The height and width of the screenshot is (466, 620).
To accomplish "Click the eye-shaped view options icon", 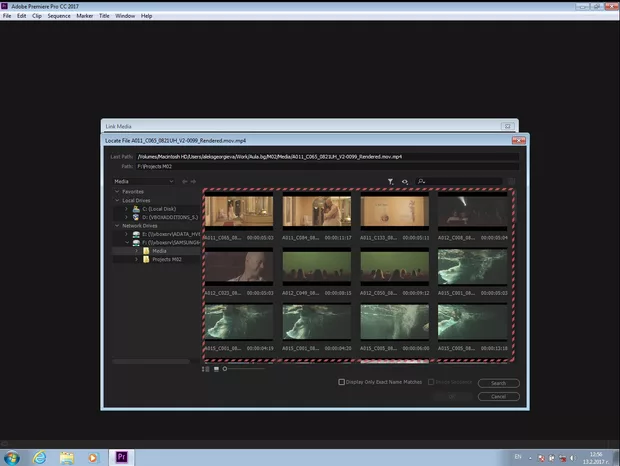I will point(405,181).
